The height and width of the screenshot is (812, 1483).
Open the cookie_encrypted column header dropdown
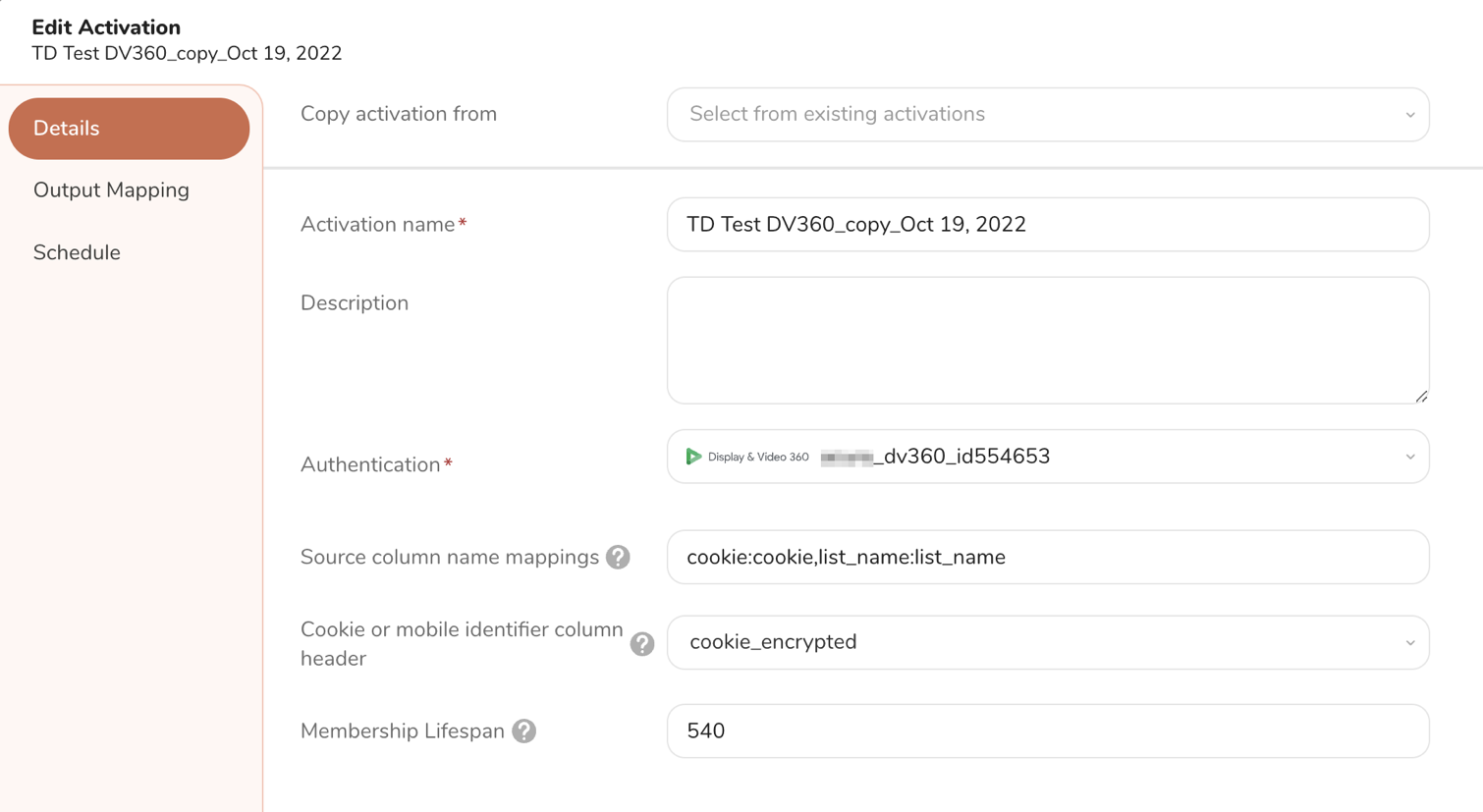coord(1031,643)
